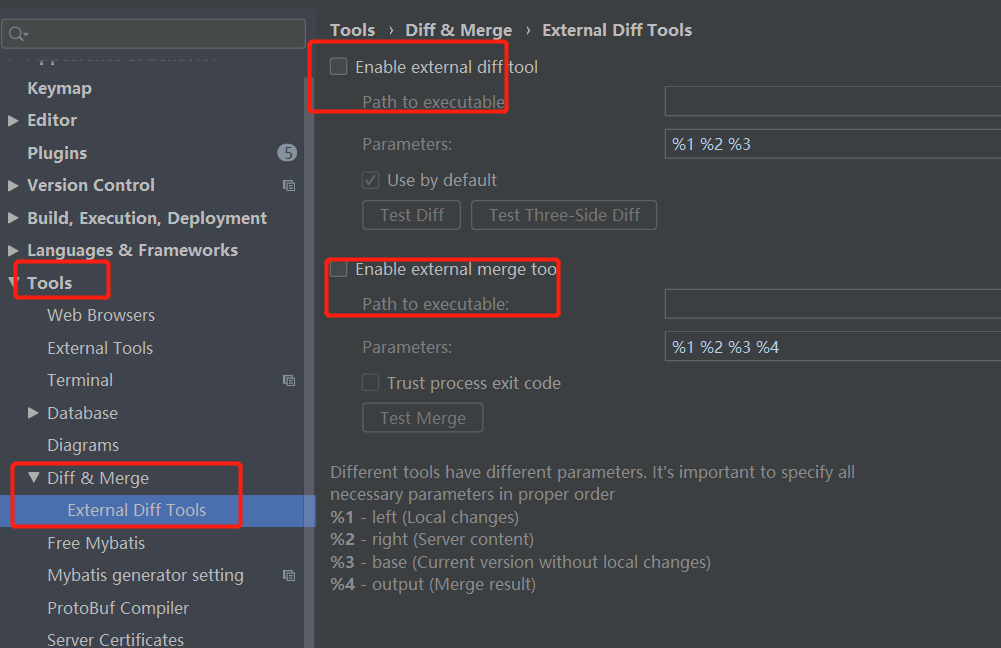Toggle Trust process exit code checkbox
1001x648 pixels.
370,382
